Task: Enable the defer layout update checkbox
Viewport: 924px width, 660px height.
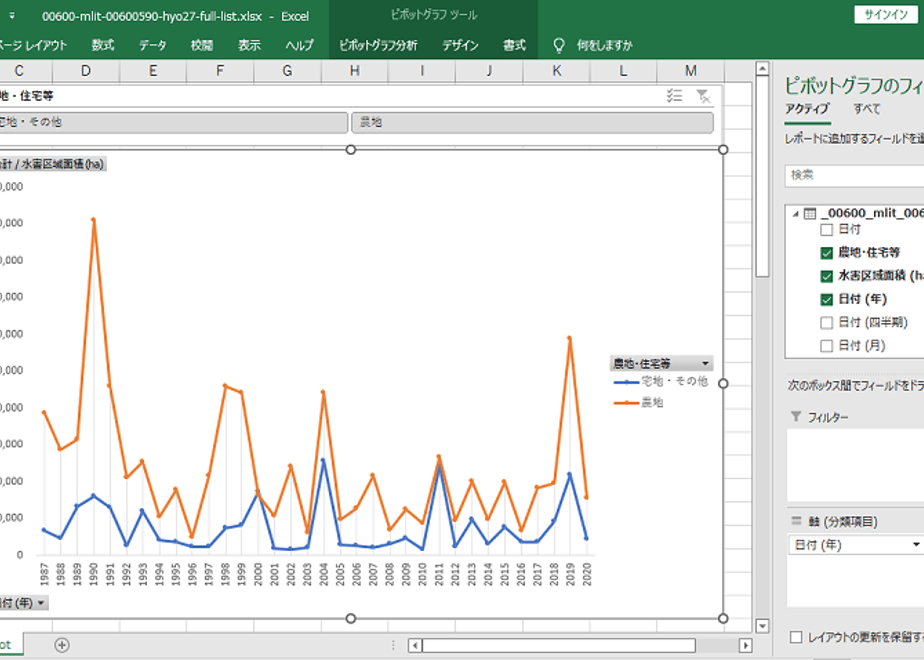Action: pos(796,637)
